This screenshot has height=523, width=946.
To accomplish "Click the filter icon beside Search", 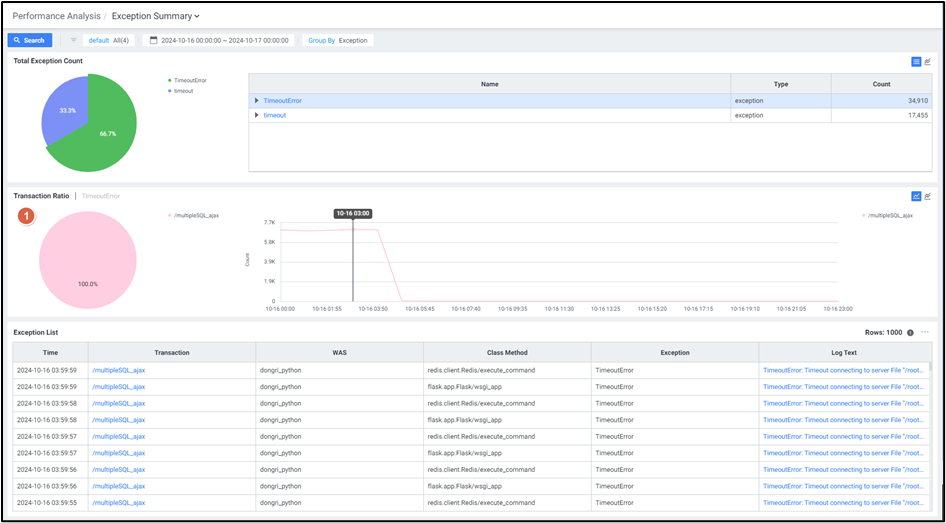I will click(73, 40).
